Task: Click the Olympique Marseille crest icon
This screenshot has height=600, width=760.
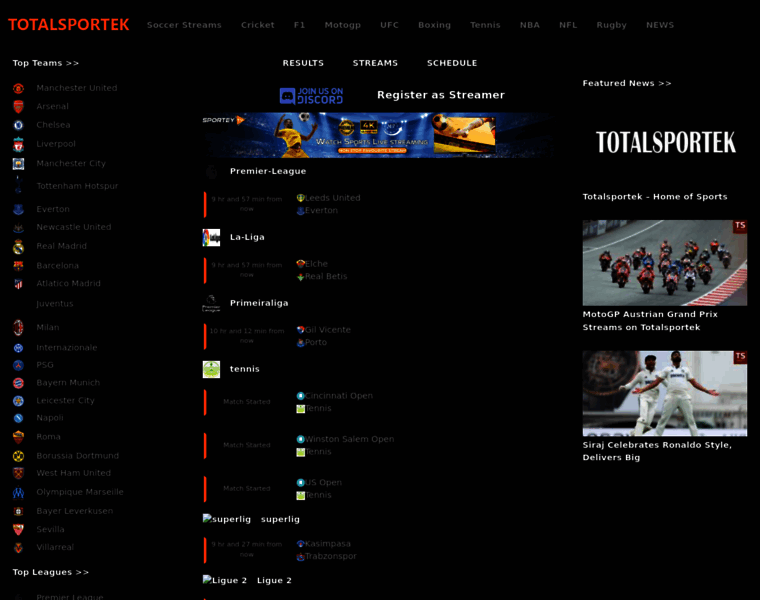Action: click(18, 492)
